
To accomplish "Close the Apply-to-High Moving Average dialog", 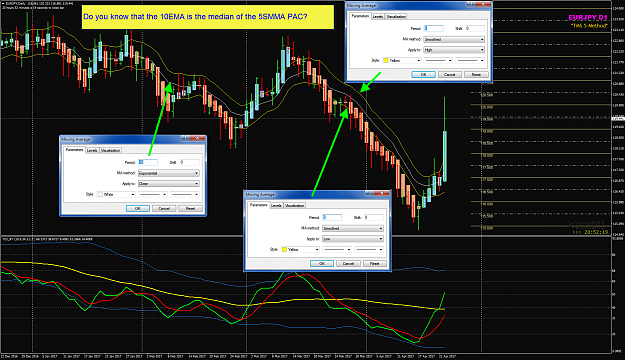I will coord(483,4).
